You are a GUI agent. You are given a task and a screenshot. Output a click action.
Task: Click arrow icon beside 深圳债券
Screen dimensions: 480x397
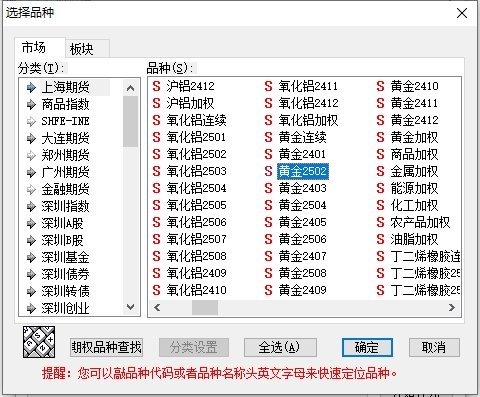(31, 274)
